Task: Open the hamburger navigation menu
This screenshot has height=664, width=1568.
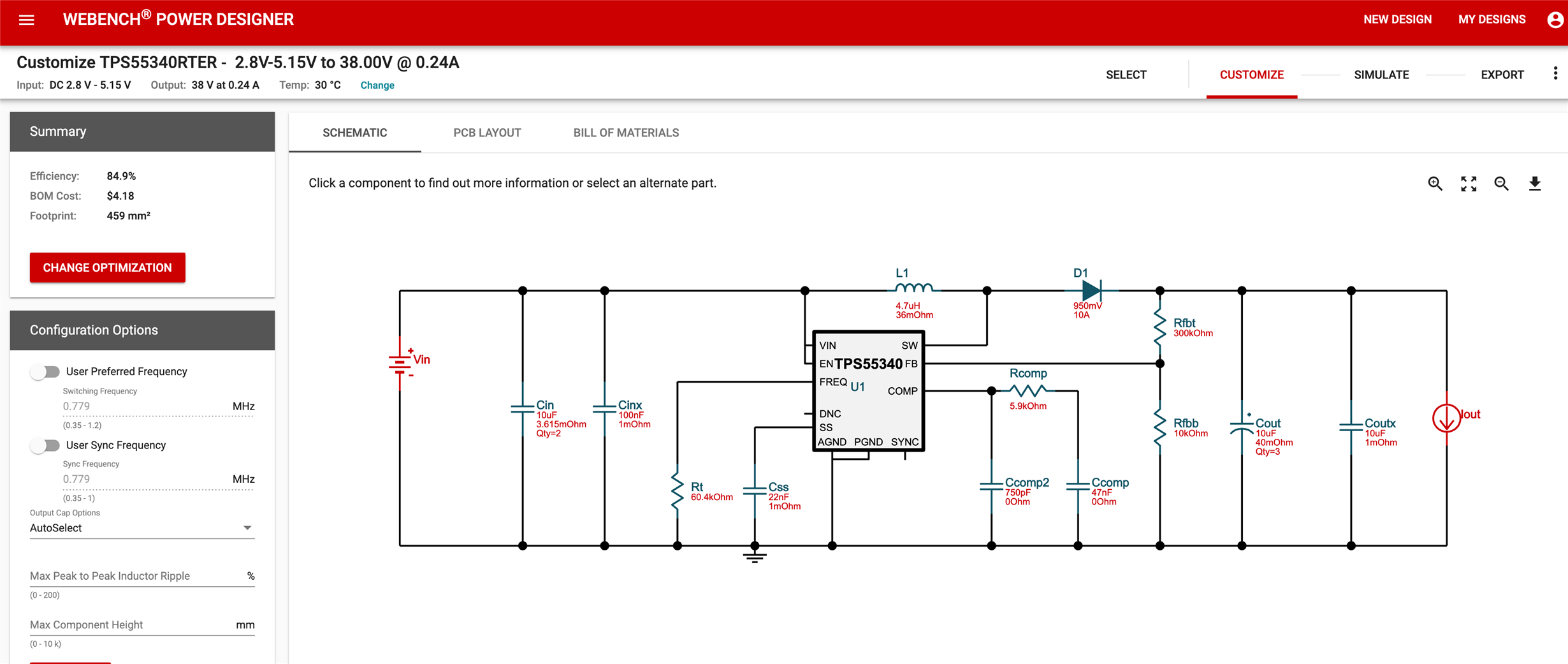Action: [x=26, y=20]
